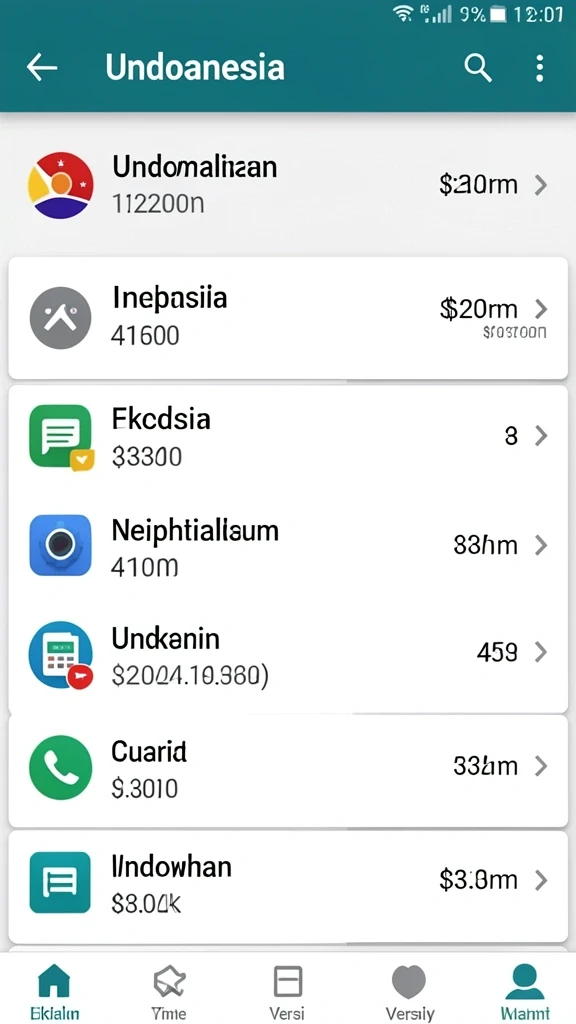Tap the back arrow in header
576x1024 pixels.
(42, 67)
